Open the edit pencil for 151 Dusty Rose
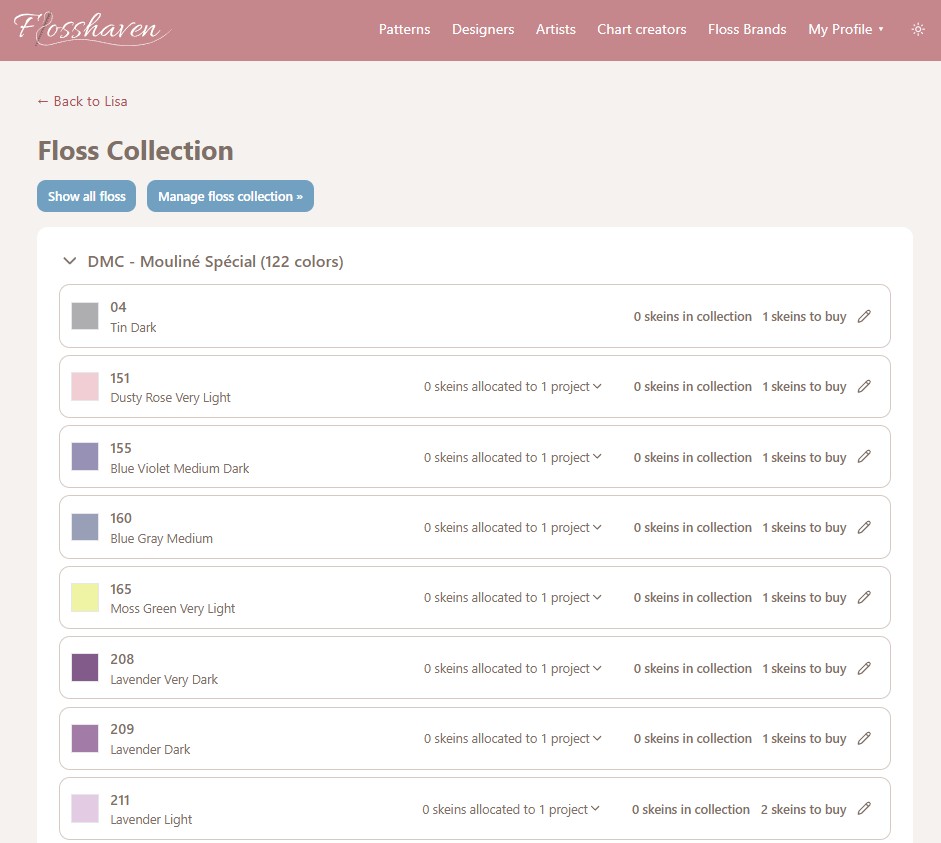This screenshot has height=843, width=941. 864,386
